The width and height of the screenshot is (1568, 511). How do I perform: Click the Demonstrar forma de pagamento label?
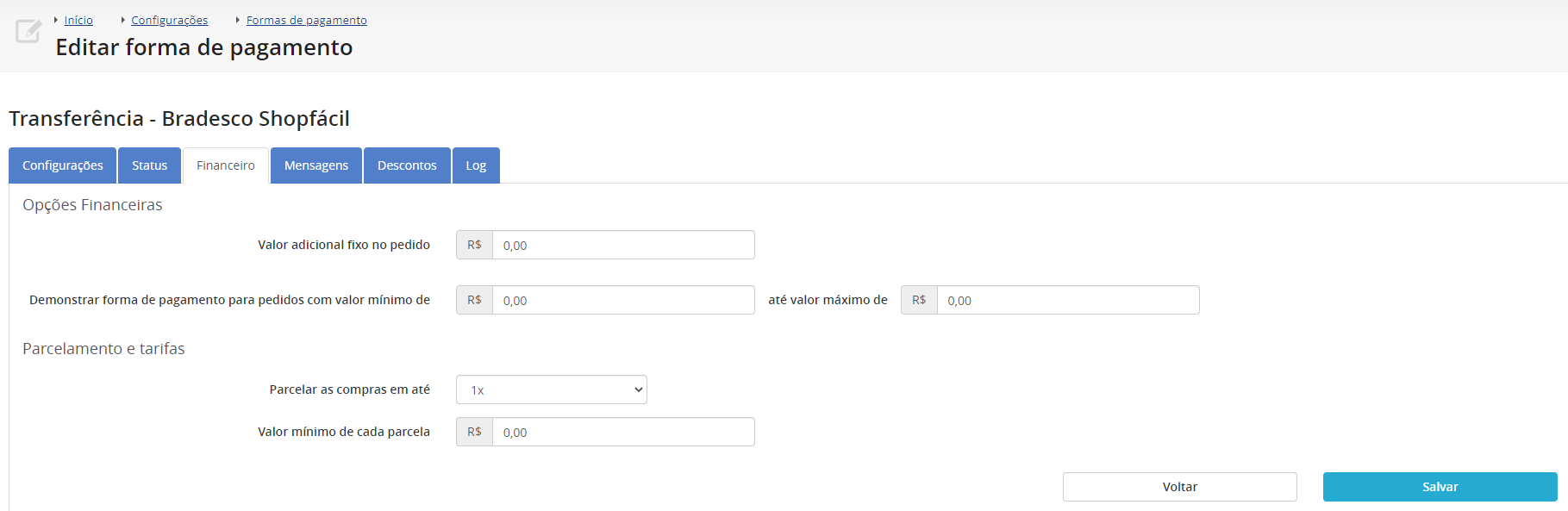pos(229,300)
